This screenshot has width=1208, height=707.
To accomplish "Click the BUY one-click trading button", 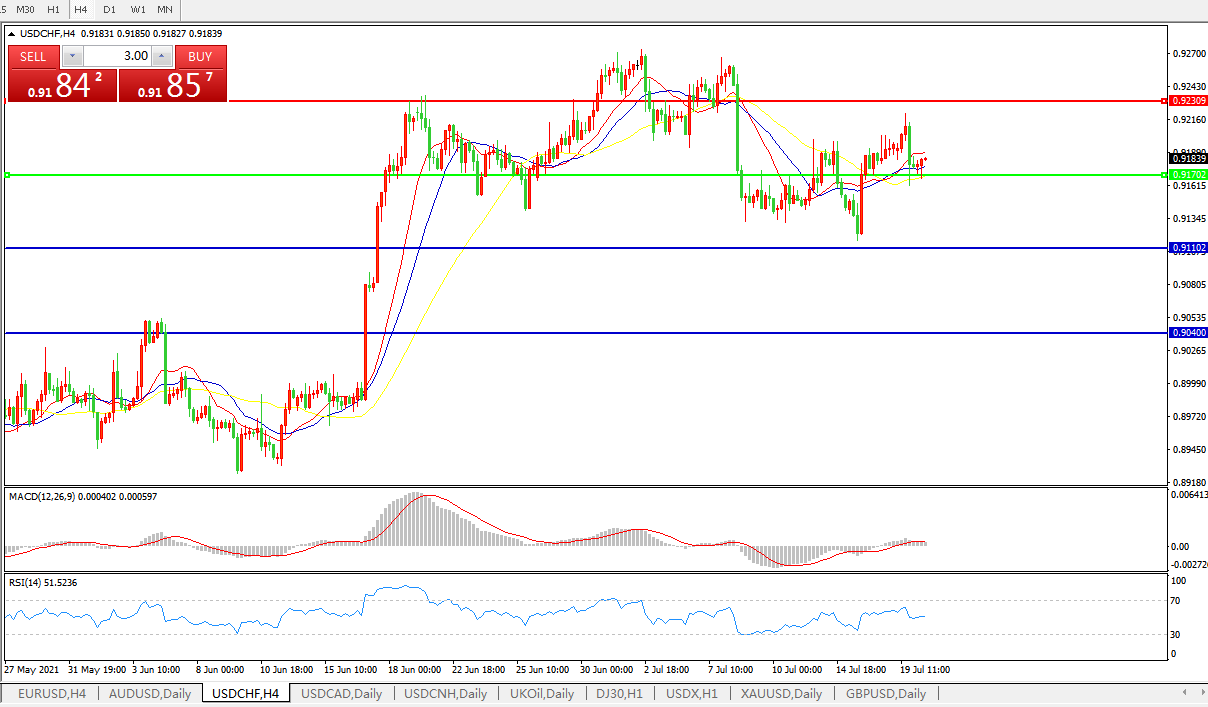I will coord(200,57).
